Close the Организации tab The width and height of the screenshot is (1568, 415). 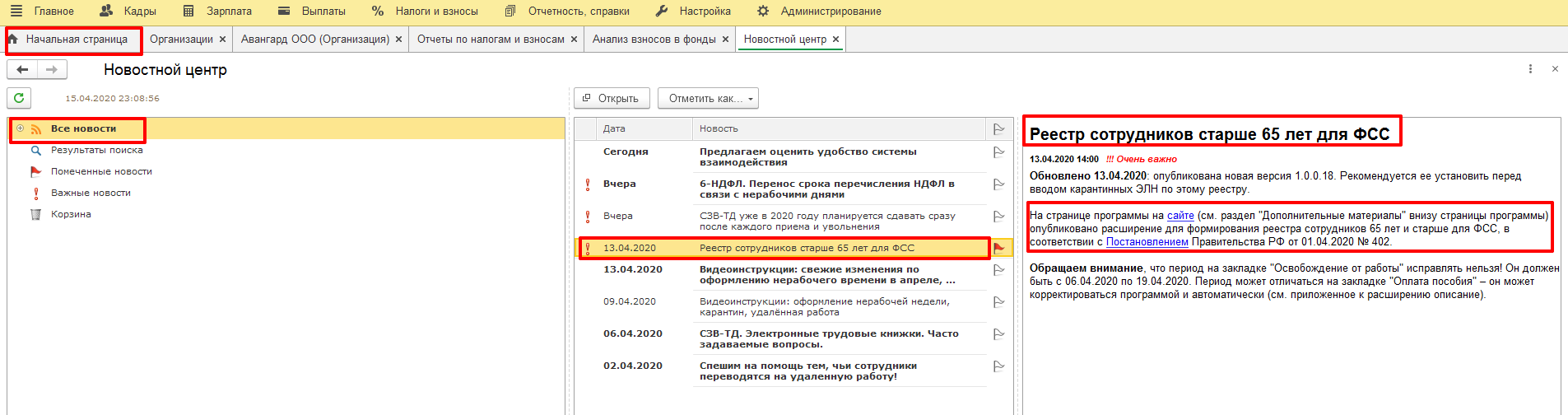point(222,40)
